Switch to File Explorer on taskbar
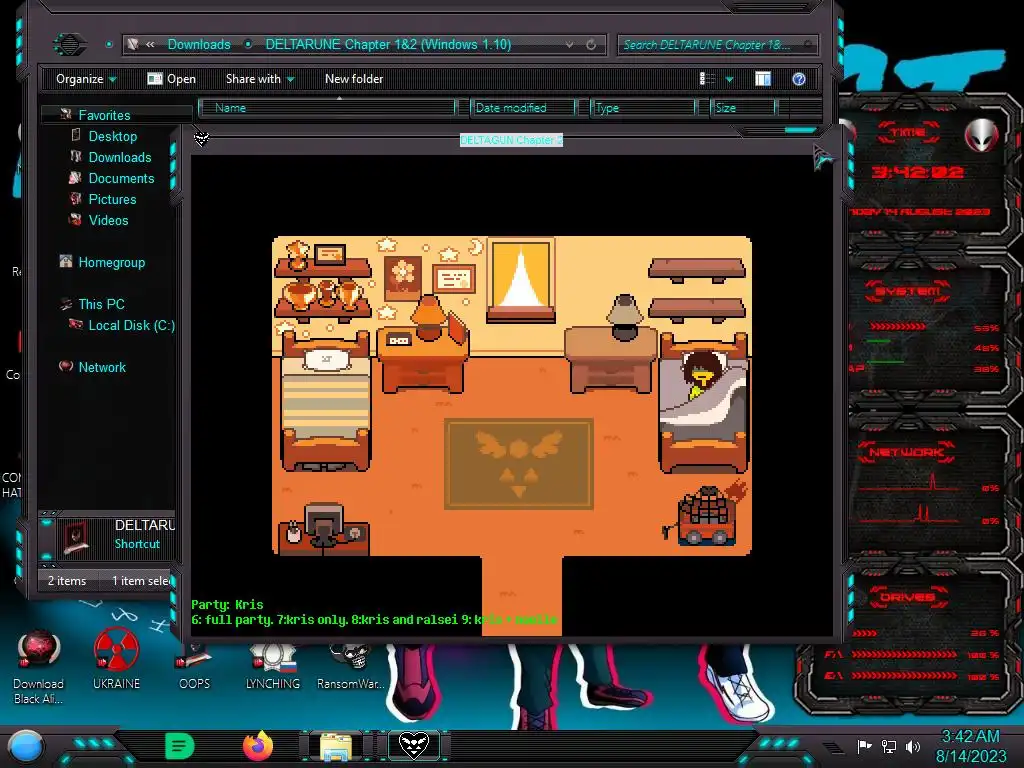The width and height of the screenshot is (1024, 768). pyautogui.click(x=336, y=746)
